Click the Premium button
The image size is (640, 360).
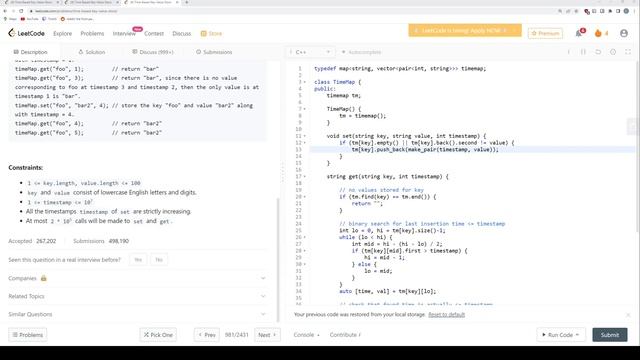[x=545, y=33]
